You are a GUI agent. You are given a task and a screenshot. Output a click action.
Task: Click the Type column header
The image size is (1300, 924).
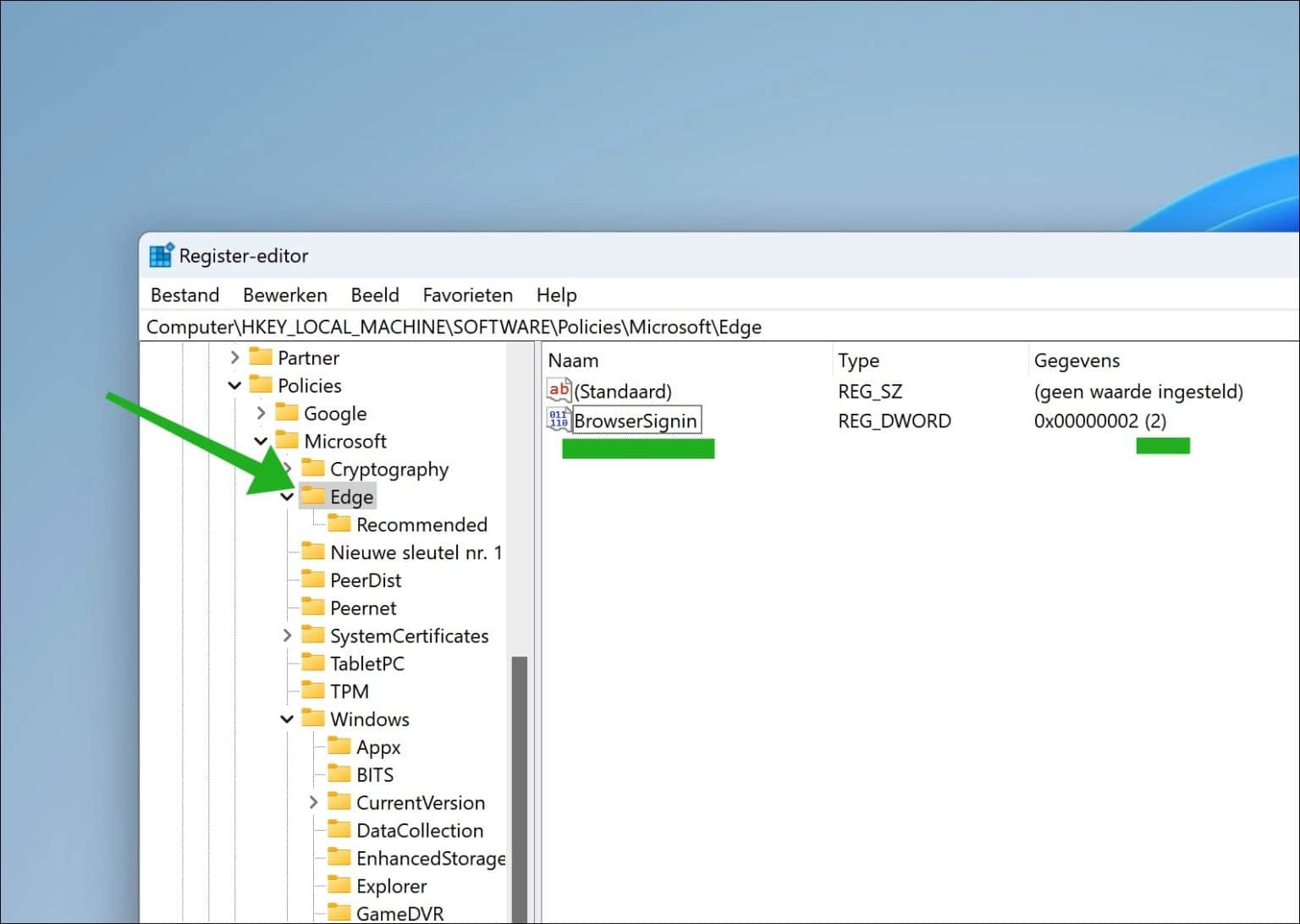930,360
